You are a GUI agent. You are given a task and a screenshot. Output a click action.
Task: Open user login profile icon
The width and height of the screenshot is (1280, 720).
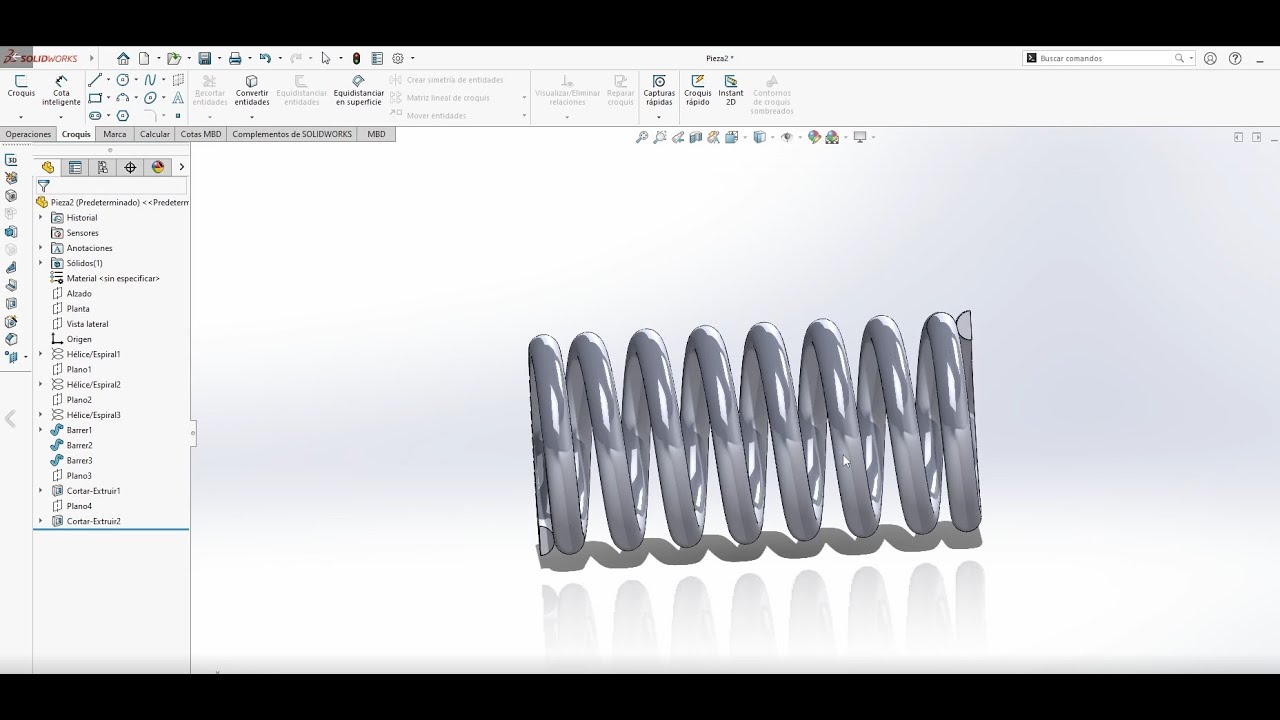coord(1210,58)
